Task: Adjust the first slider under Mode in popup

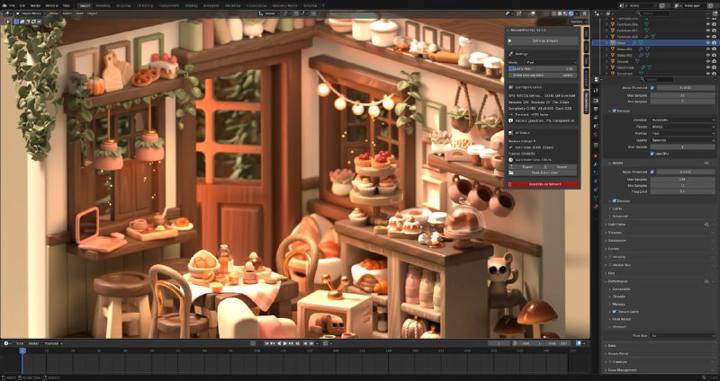Action: click(x=543, y=69)
